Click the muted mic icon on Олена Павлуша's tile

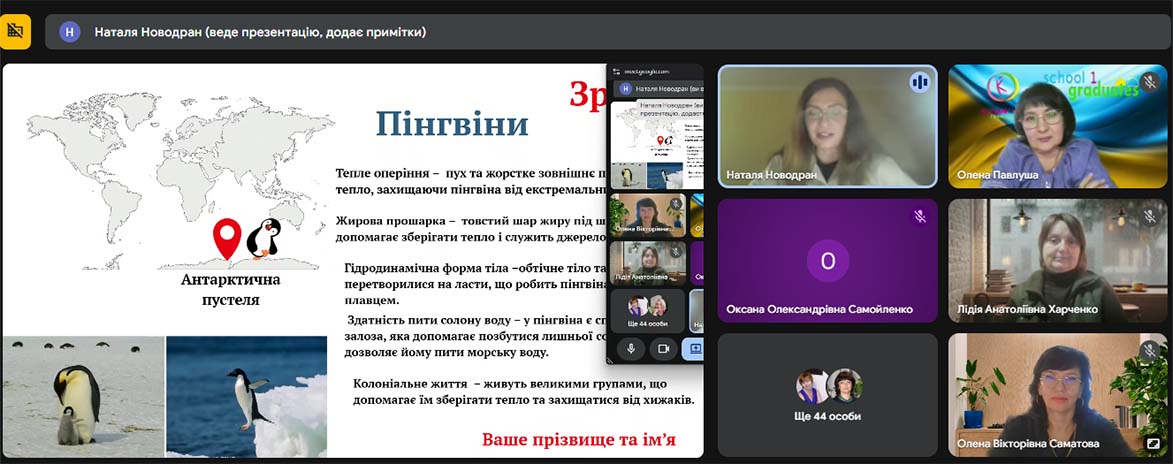coord(1149,83)
